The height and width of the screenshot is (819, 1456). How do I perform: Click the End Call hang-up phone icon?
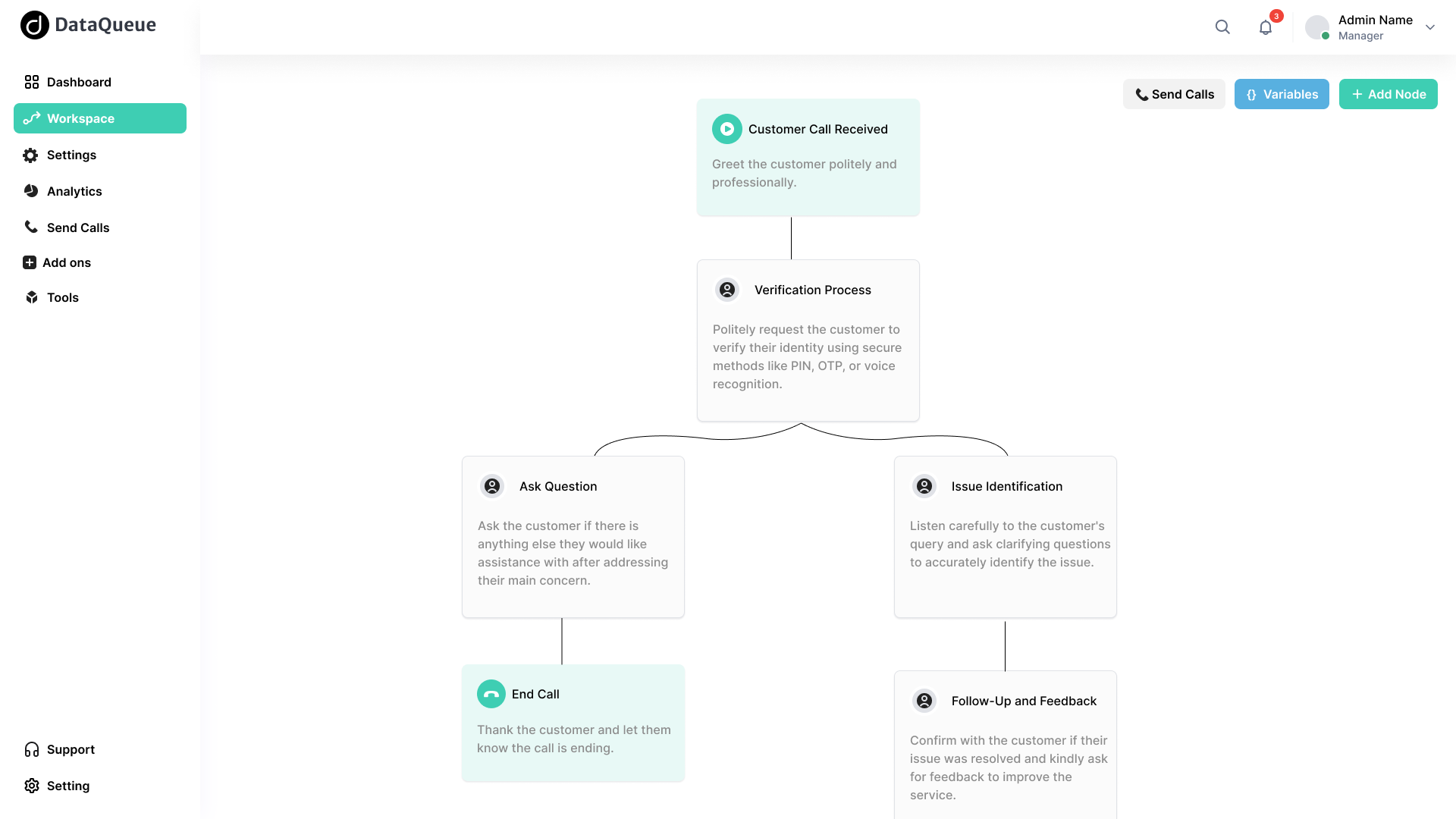pos(491,694)
